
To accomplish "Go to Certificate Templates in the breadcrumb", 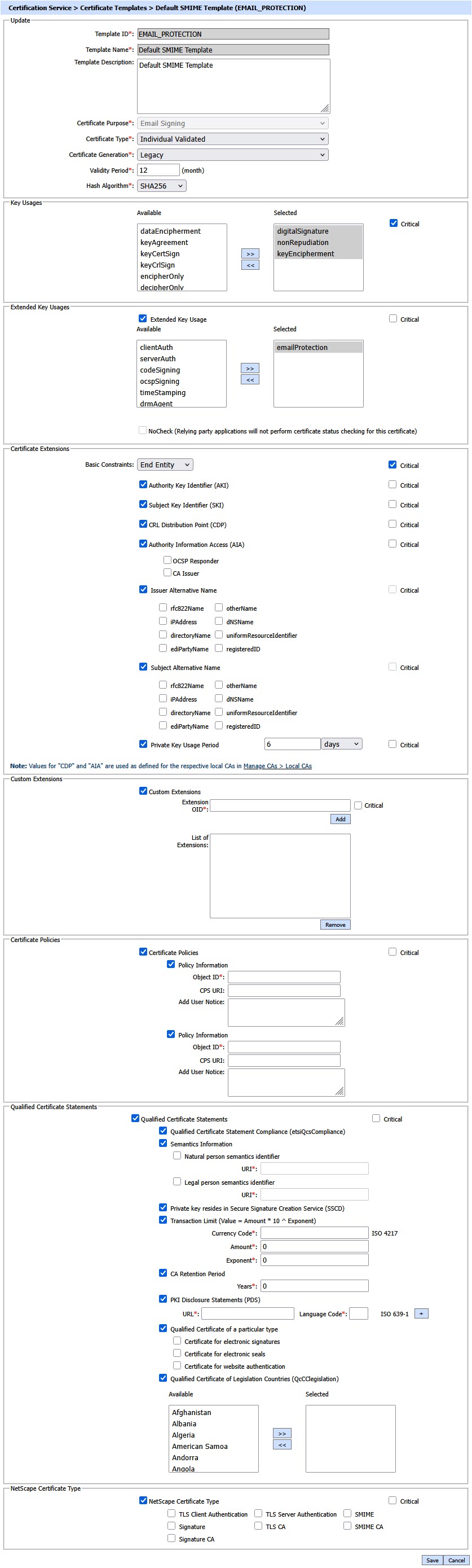I will coord(114,8).
